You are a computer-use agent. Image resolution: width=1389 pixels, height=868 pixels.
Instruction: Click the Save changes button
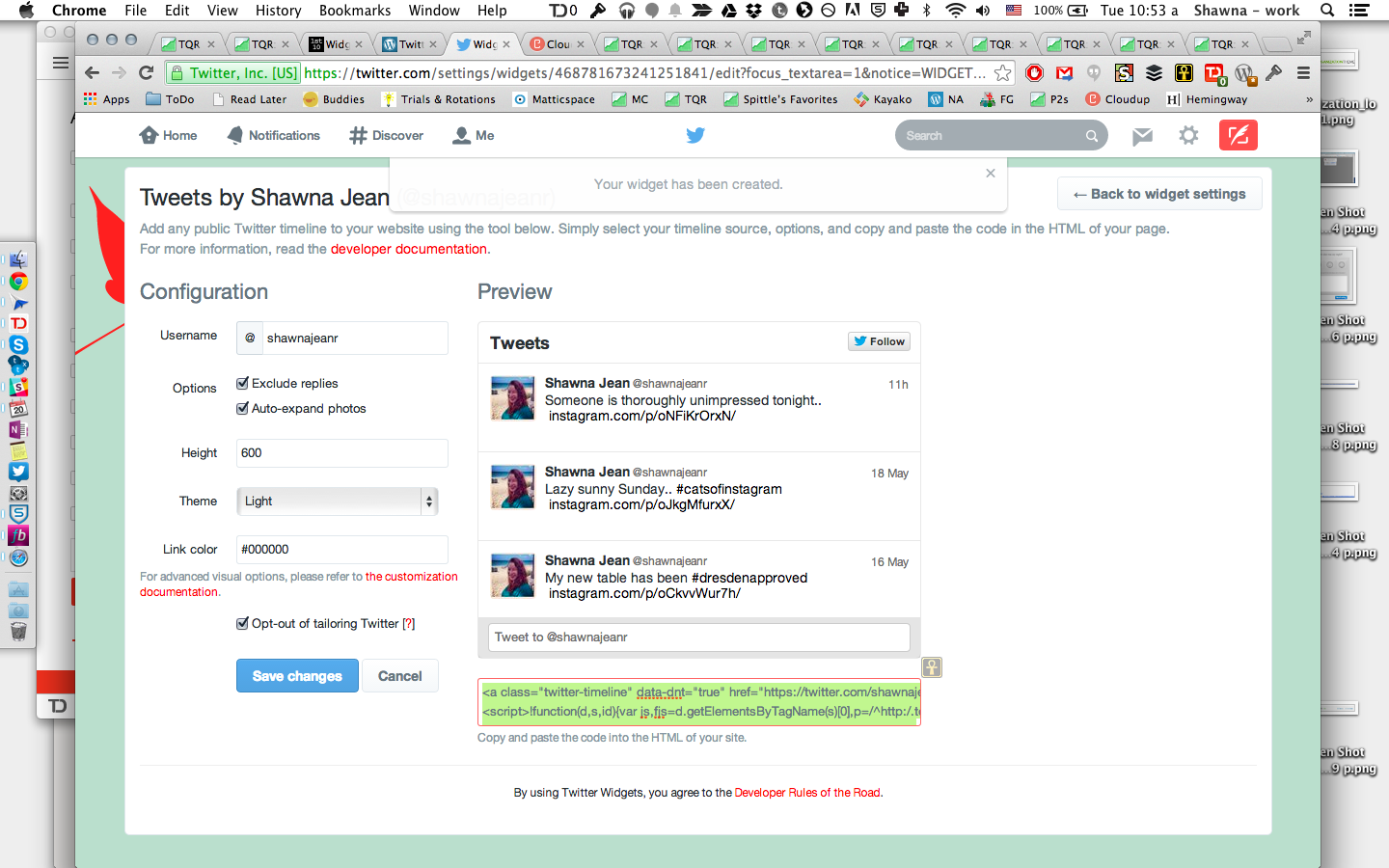pyautogui.click(x=297, y=676)
